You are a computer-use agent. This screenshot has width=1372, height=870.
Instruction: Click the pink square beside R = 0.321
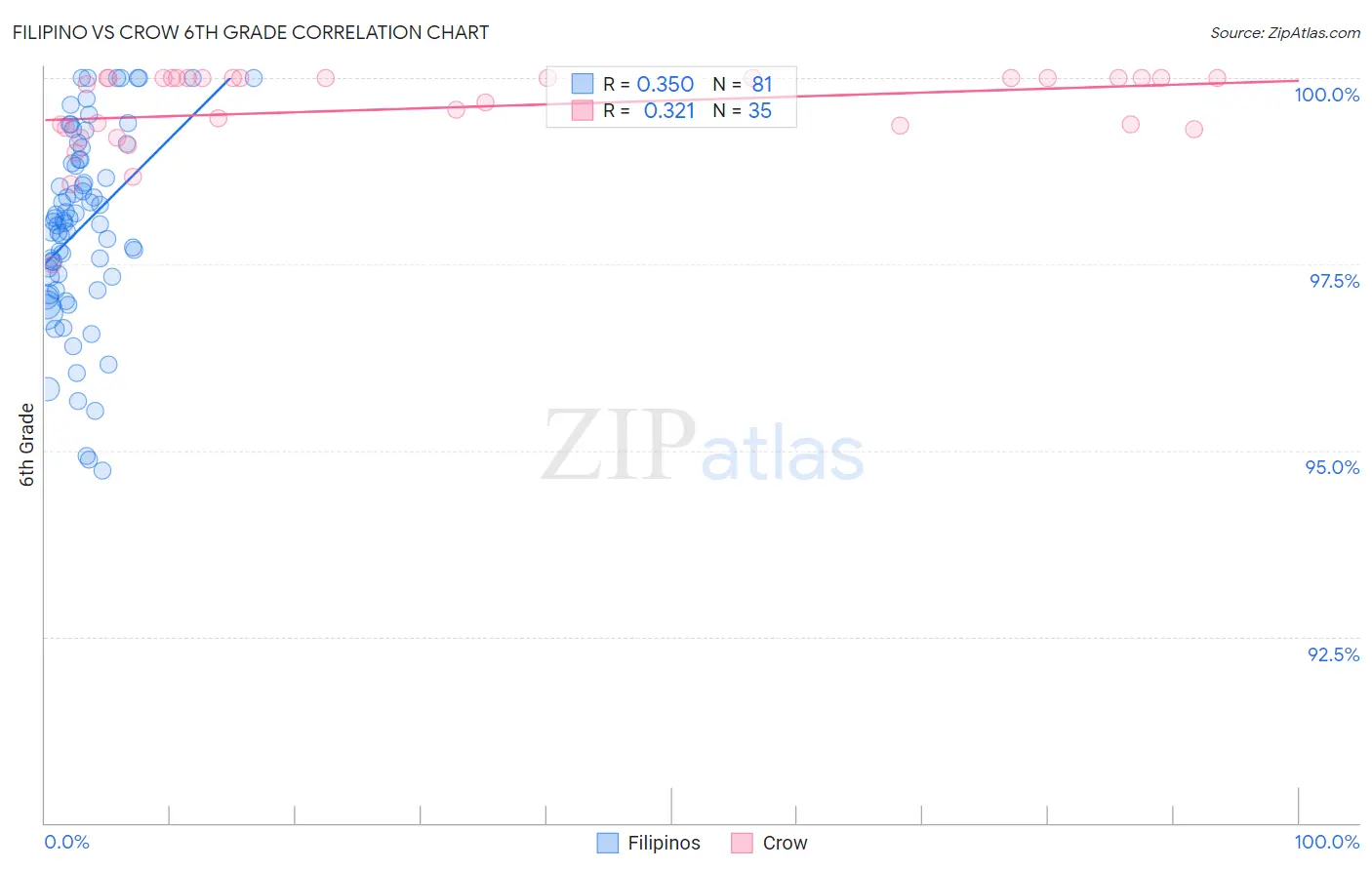point(583,110)
